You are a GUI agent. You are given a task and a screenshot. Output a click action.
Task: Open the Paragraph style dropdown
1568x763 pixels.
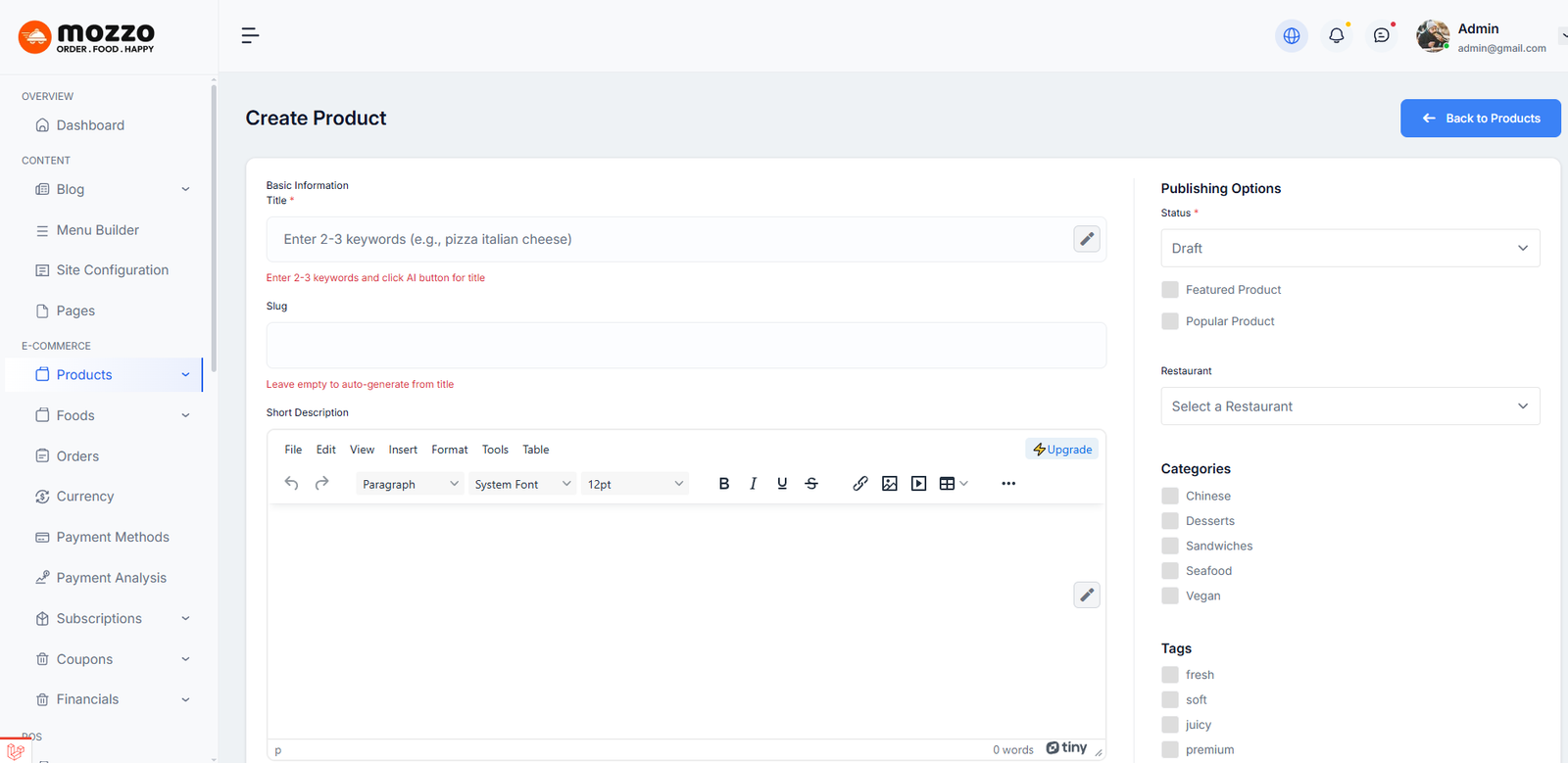click(410, 484)
